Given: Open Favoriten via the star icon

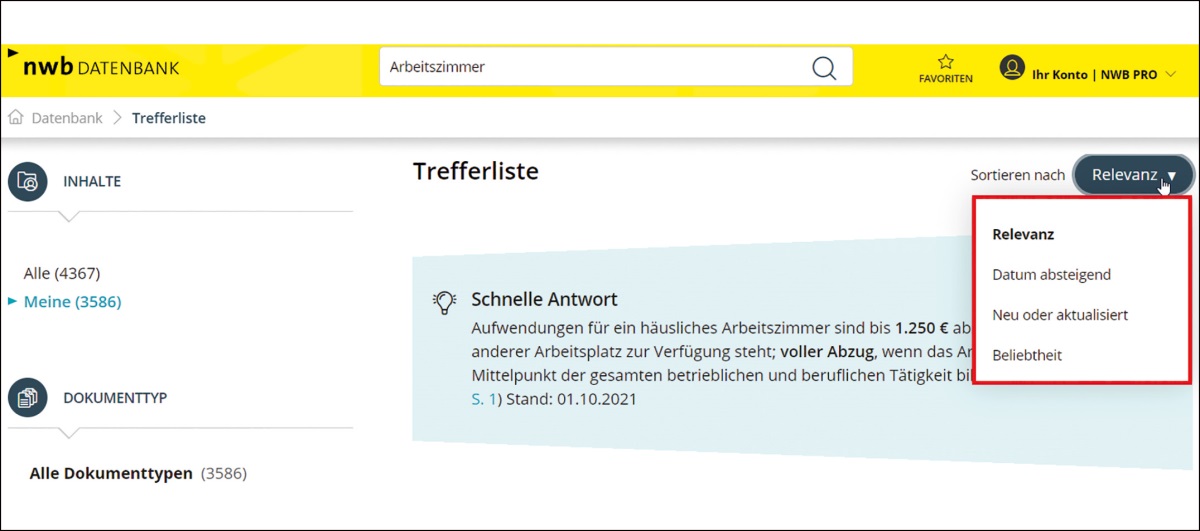Looking at the screenshot, I should [945, 62].
